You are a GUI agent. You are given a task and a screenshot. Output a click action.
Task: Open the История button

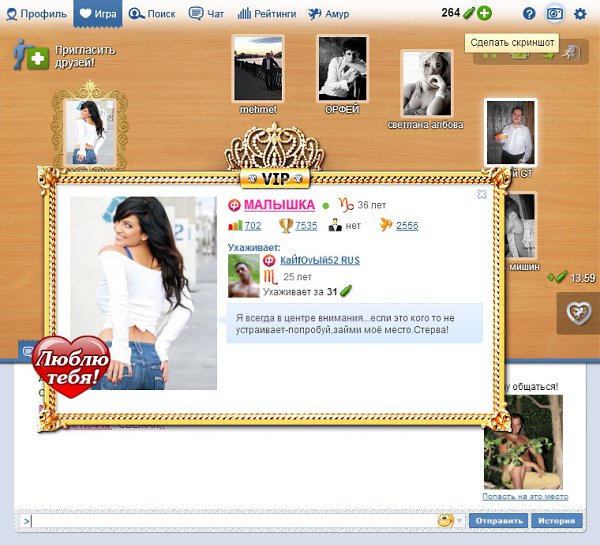pyautogui.click(x=556, y=521)
